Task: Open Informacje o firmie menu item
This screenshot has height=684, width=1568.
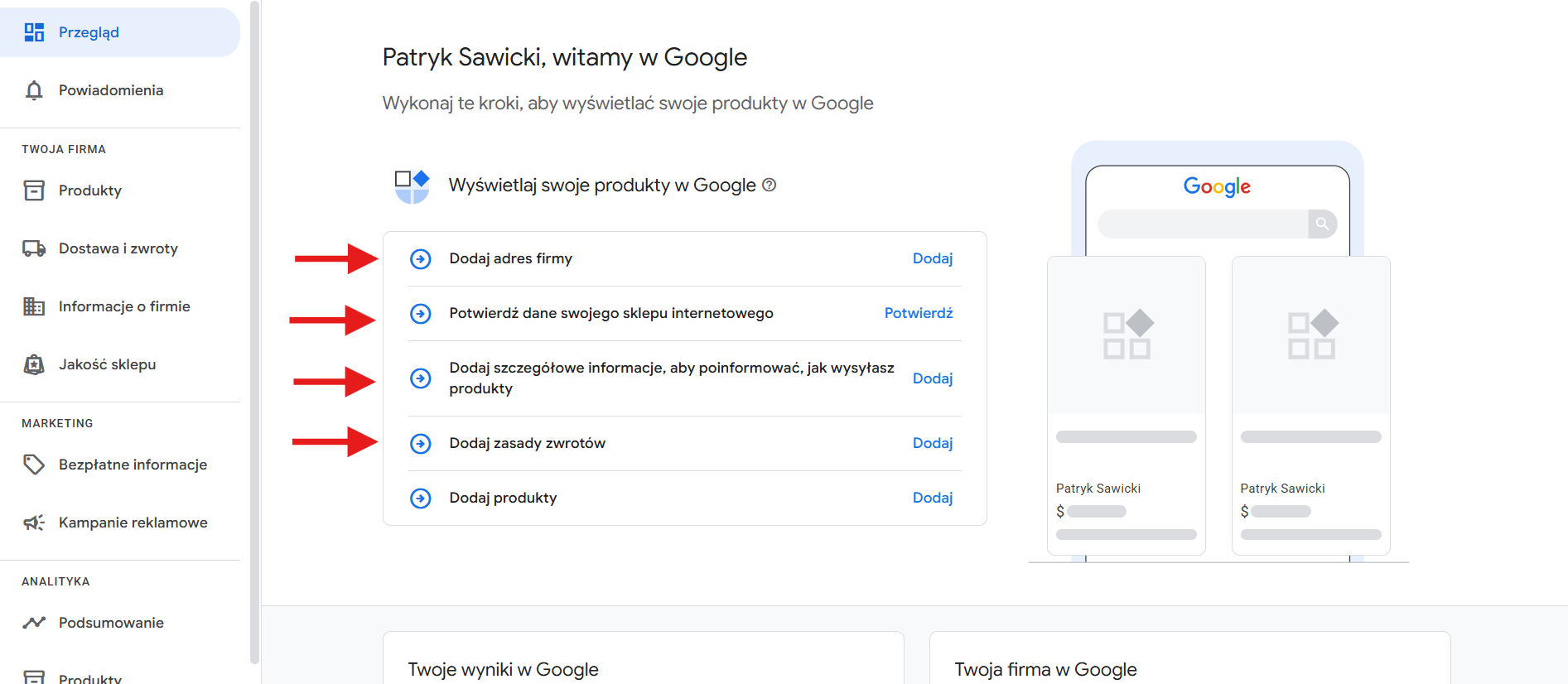Action: [x=120, y=306]
